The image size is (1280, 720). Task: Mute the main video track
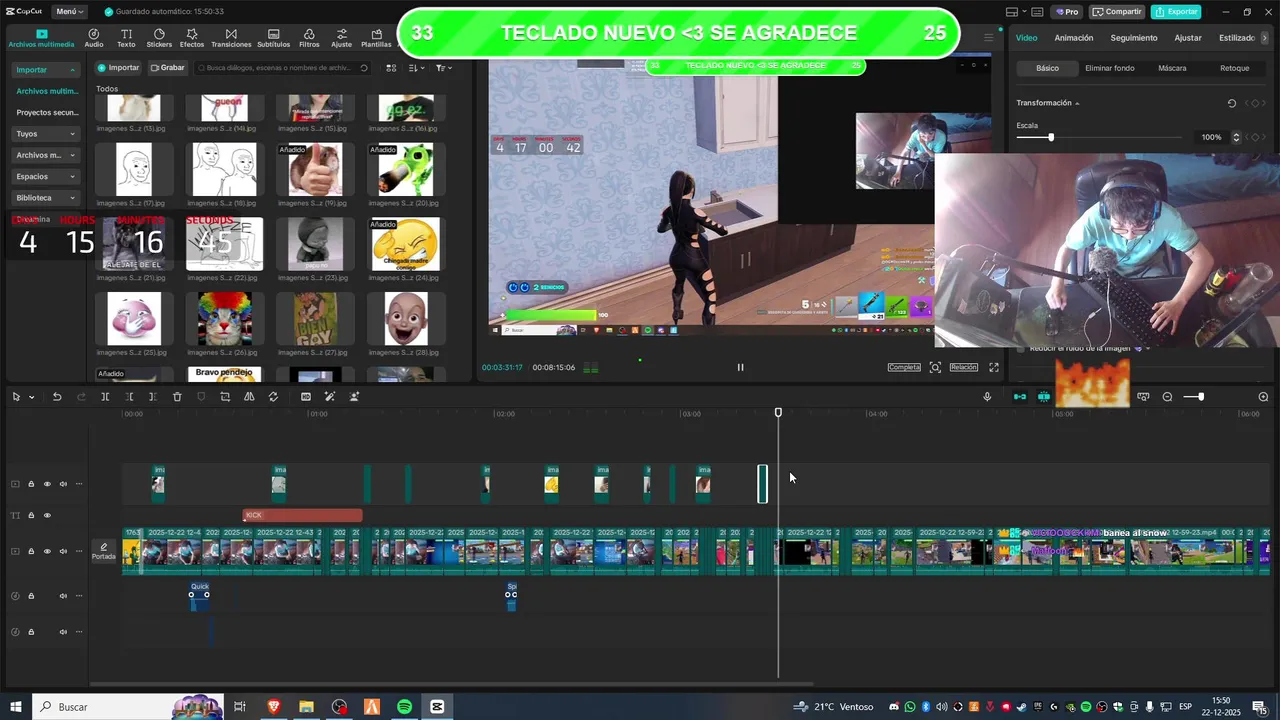coord(63,552)
